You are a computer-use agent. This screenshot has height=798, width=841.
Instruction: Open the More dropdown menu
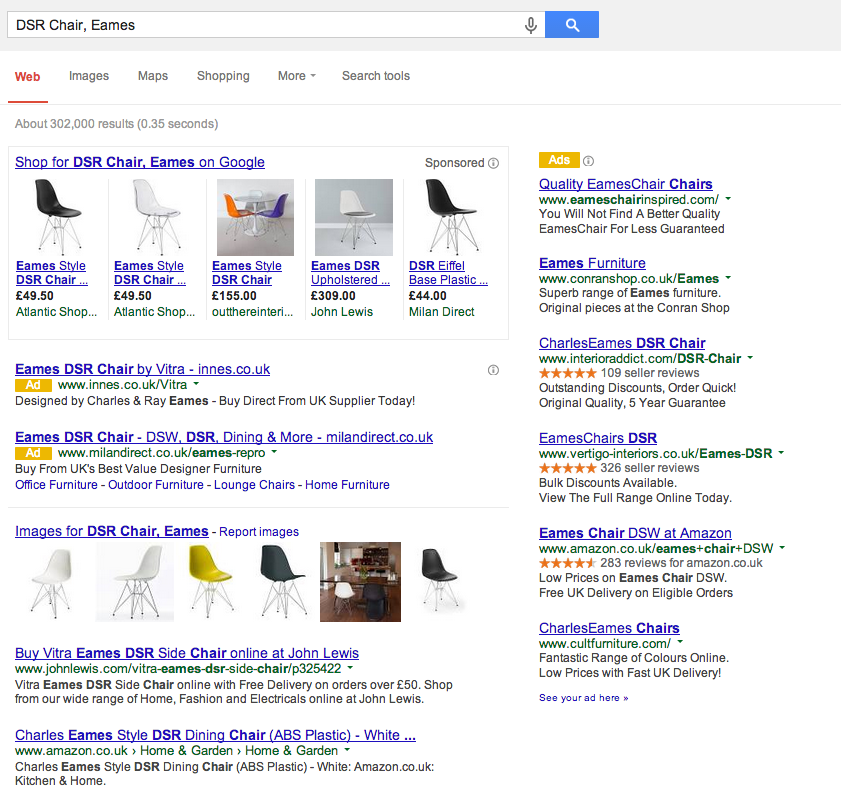coord(297,76)
